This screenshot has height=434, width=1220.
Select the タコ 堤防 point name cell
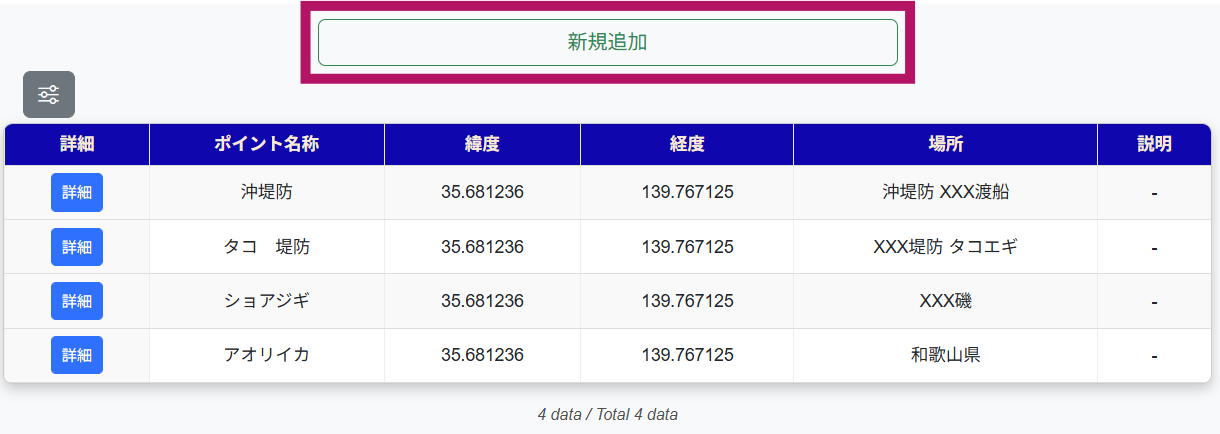point(266,247)
